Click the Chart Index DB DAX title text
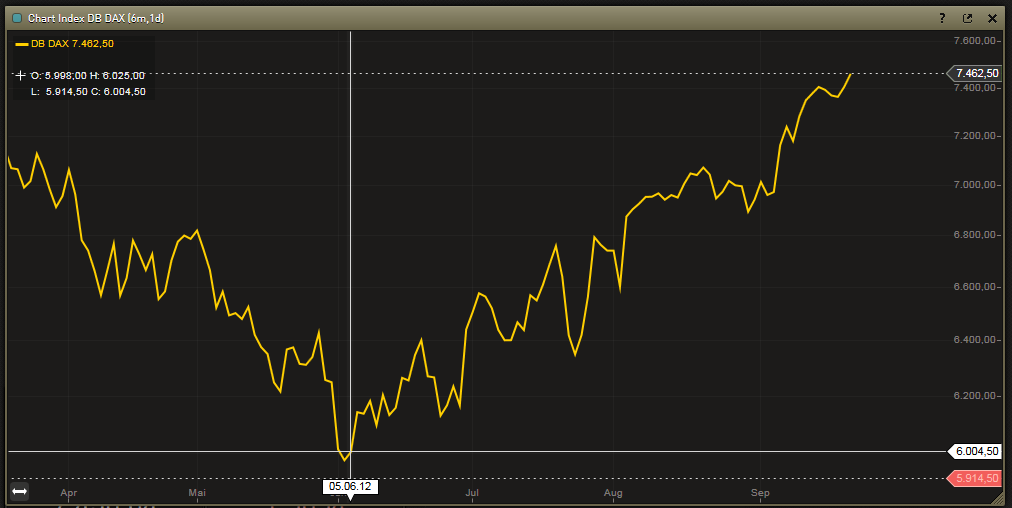 tap(96, 18)
